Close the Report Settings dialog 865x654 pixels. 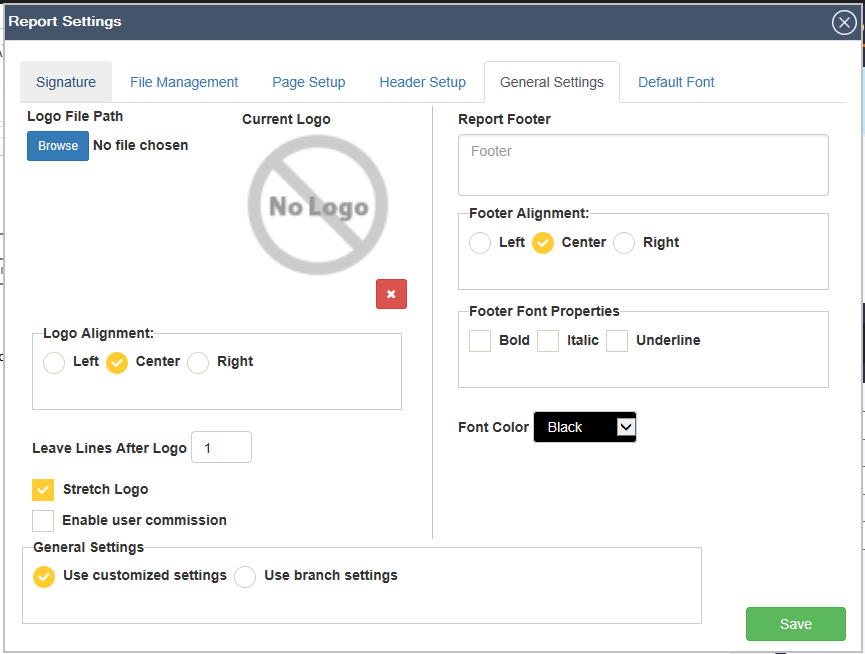[844, 23]
